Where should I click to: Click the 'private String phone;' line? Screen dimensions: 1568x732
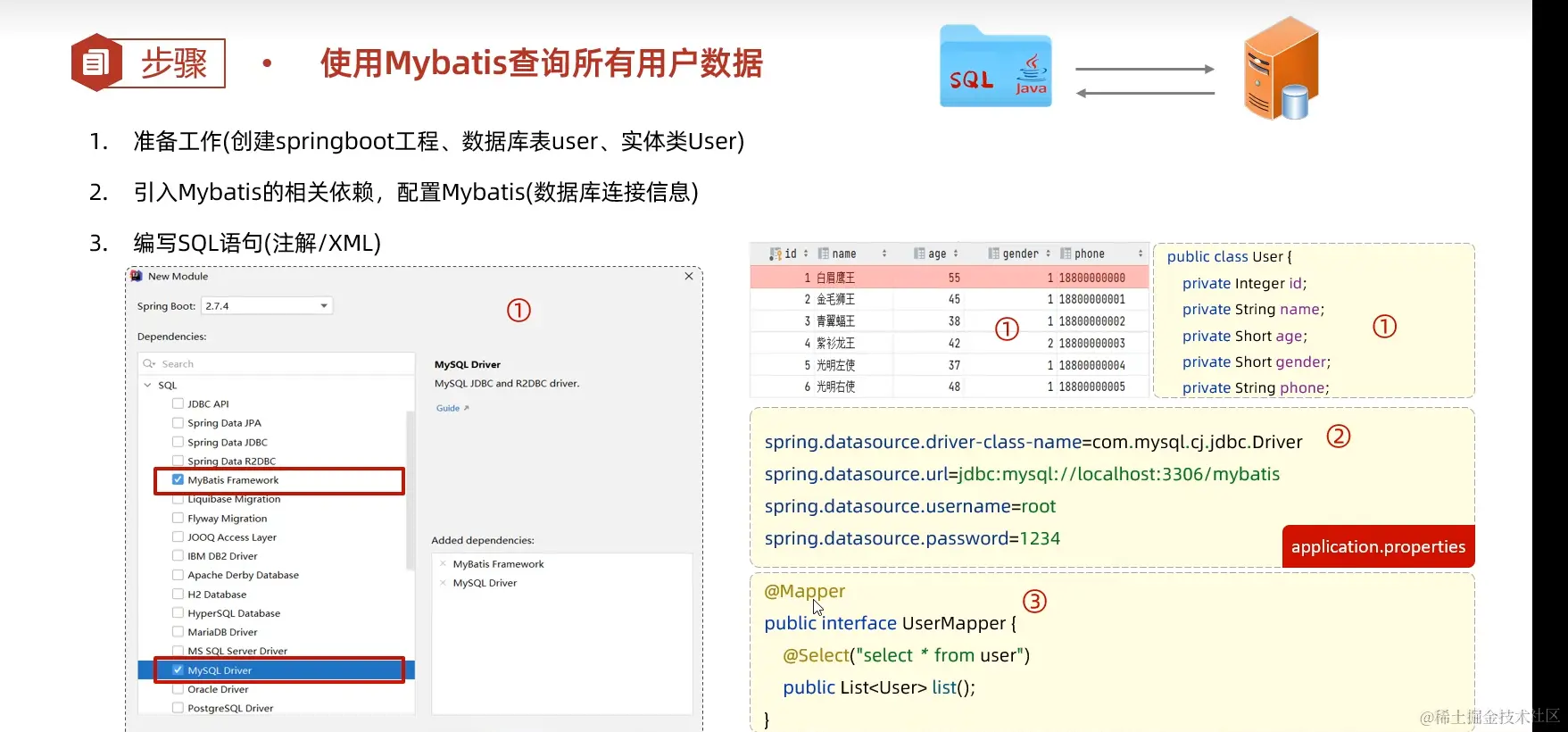[1256, 387]
